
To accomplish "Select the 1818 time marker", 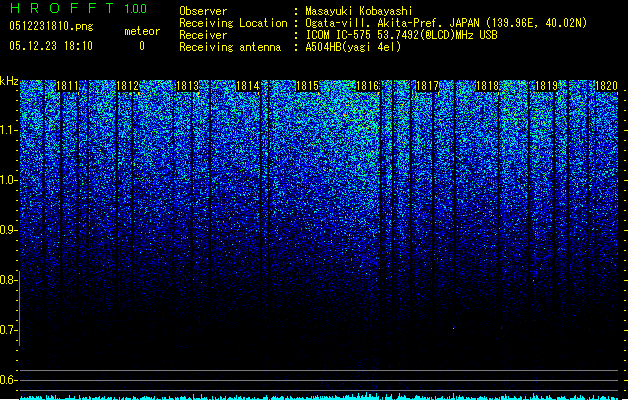I will [x=487, y=86].
